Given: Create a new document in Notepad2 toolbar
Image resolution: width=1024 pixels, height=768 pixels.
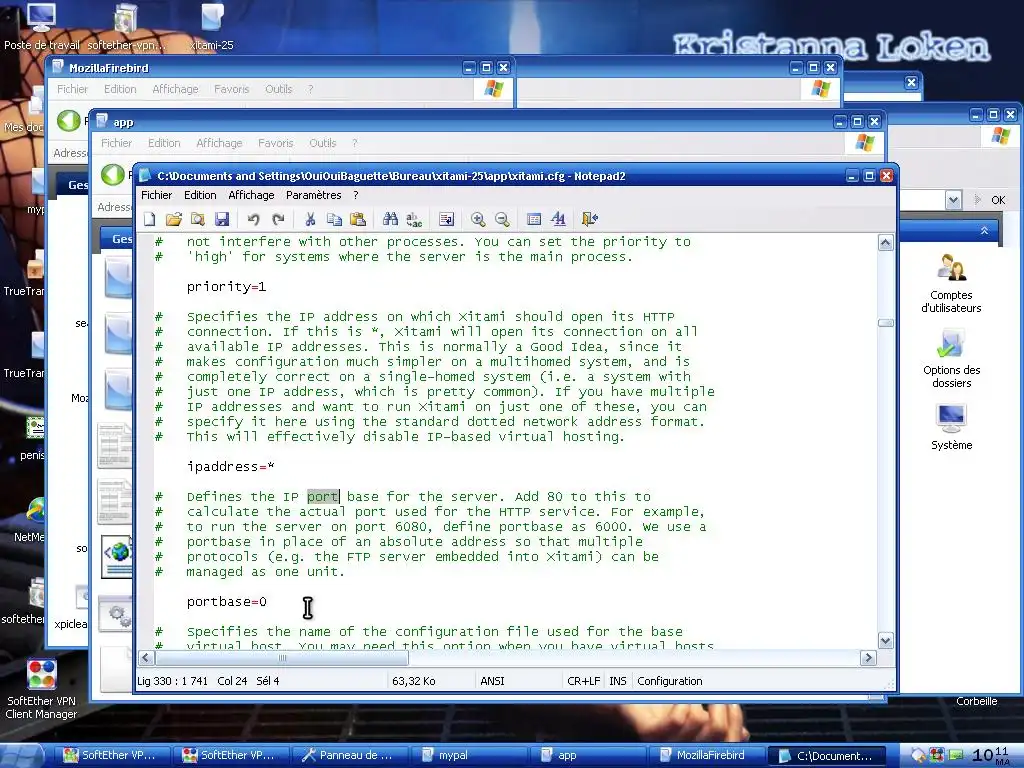Looking at the screenshot, I should pos(150,219).
